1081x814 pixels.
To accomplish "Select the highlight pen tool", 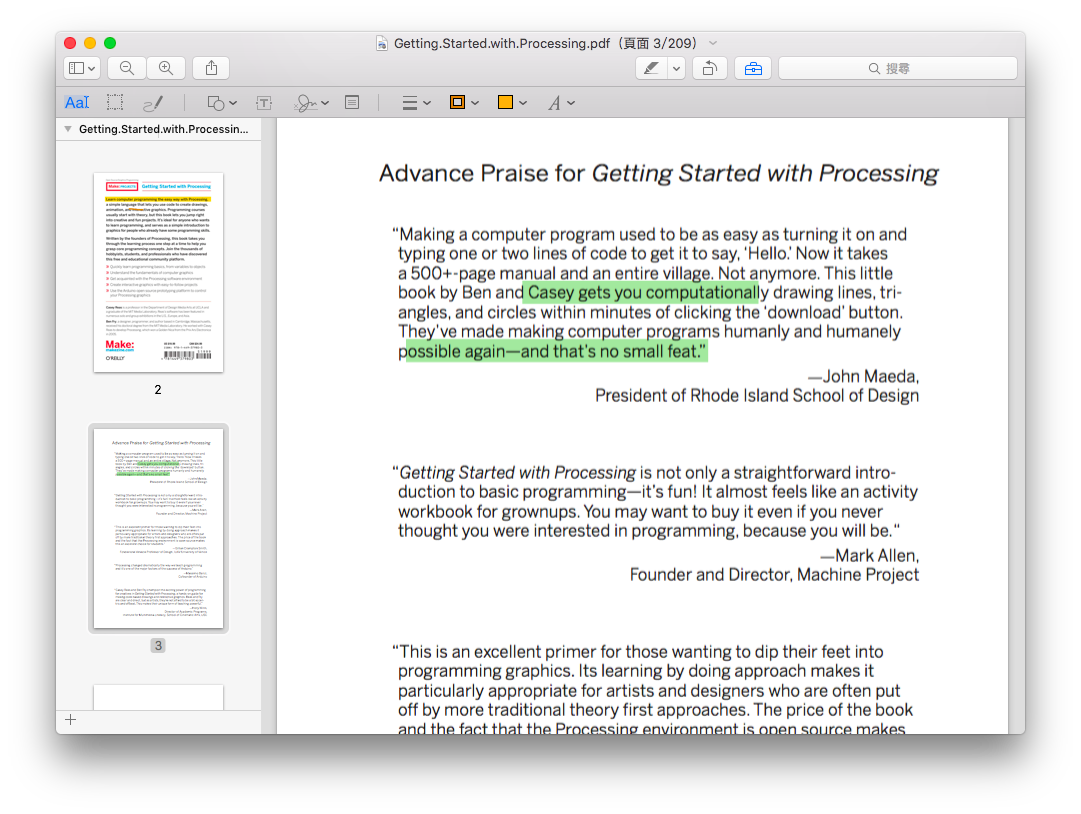I will [x=651, y=68].
